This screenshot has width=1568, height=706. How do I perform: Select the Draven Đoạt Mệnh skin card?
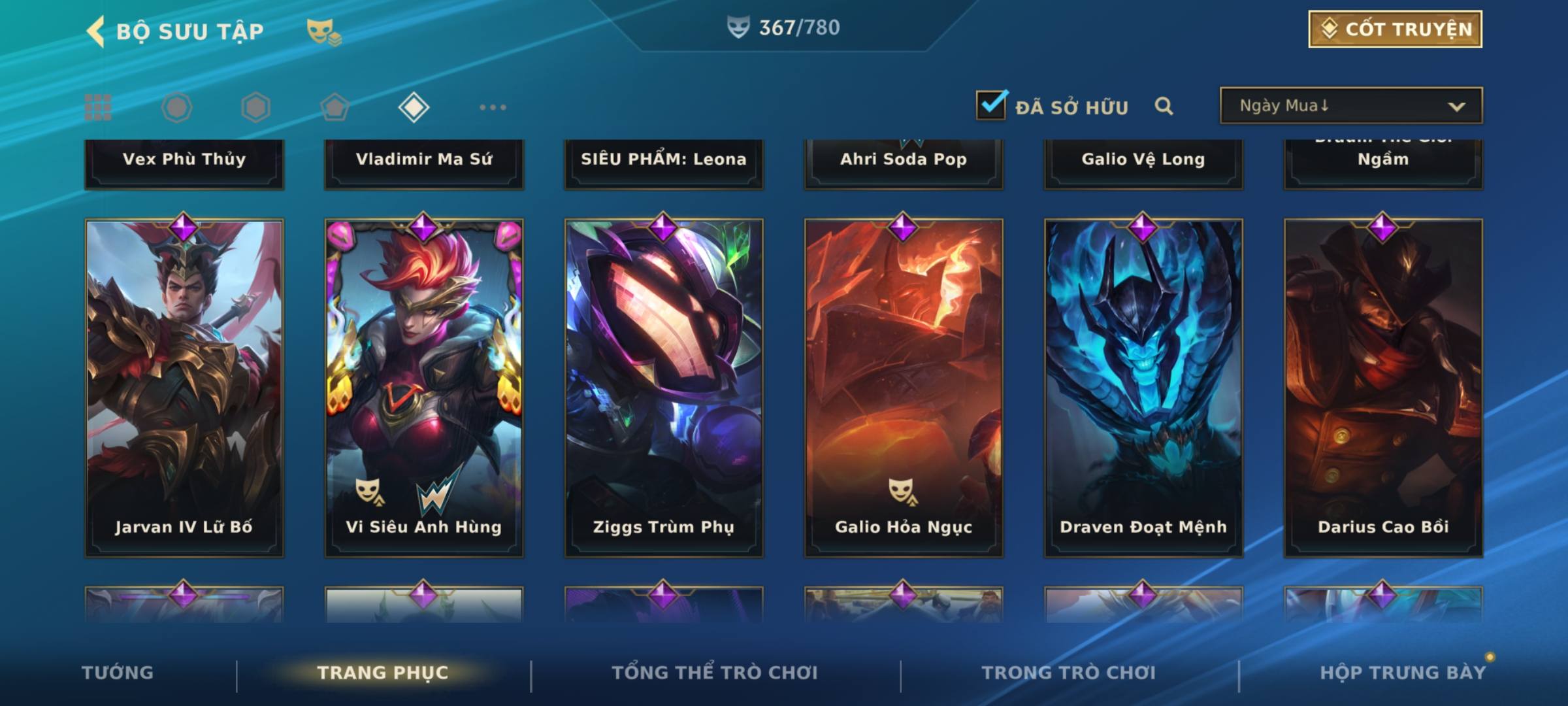coord(1143,387)
